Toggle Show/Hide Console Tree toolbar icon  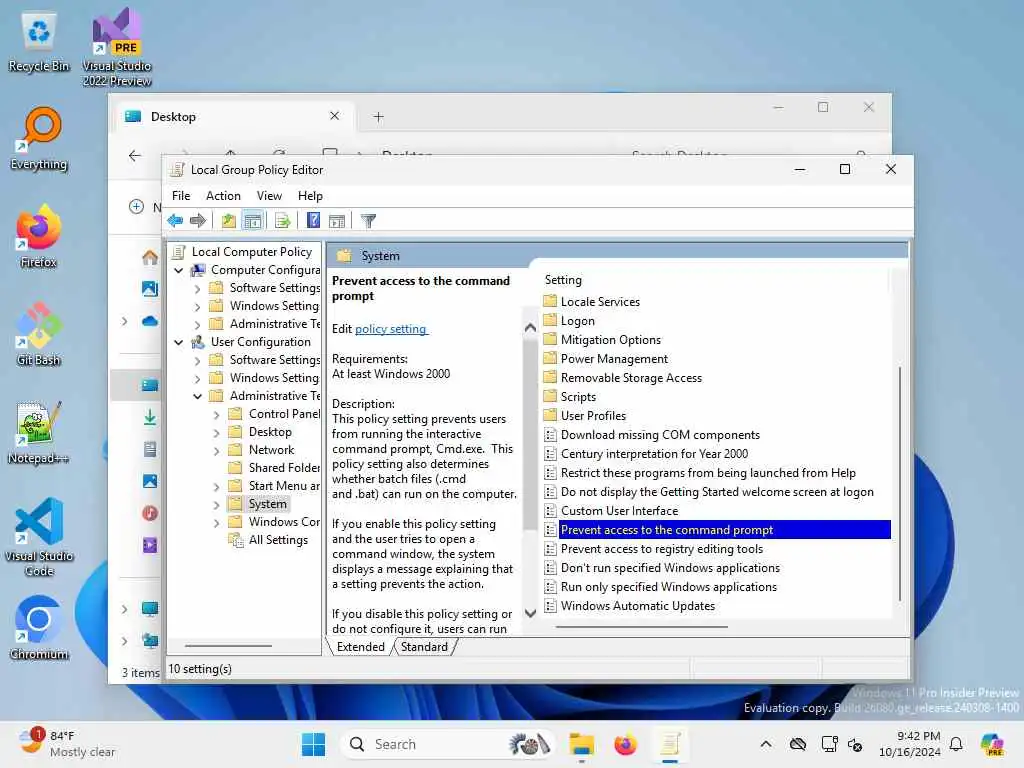253,221
